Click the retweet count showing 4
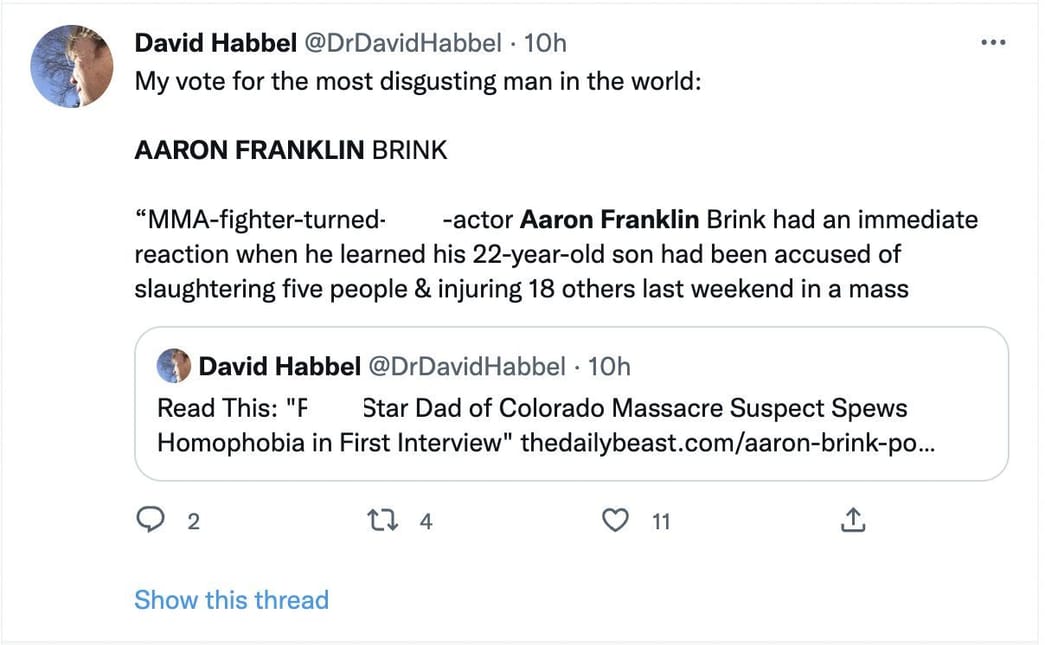Screen dimensions: 1045x645 [424, 522]
